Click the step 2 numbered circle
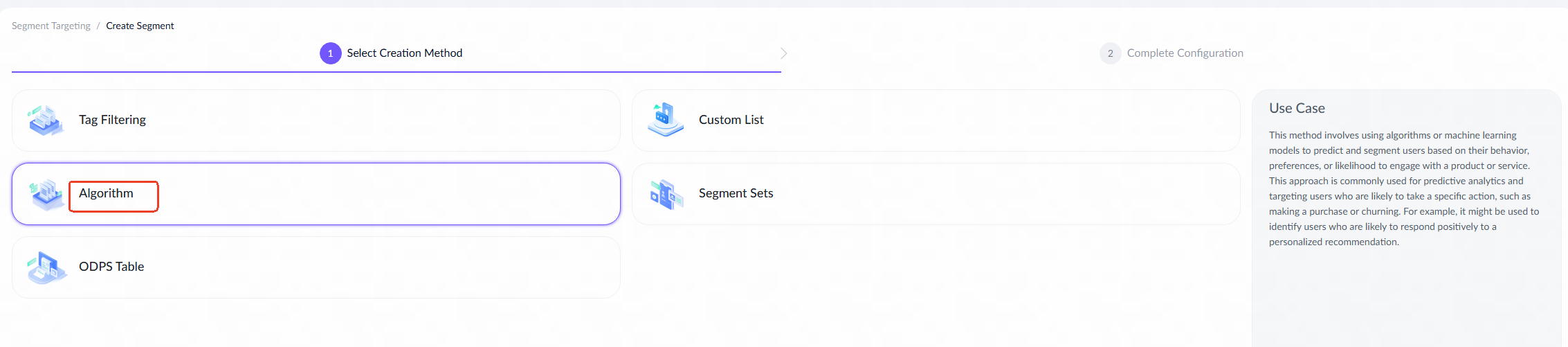The height and width of the screenshot is (347, 1568). (1110, 53)
